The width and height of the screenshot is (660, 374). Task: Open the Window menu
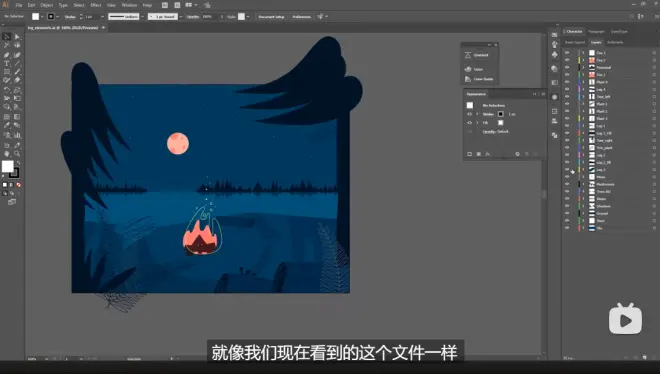(x=129, y=5)
